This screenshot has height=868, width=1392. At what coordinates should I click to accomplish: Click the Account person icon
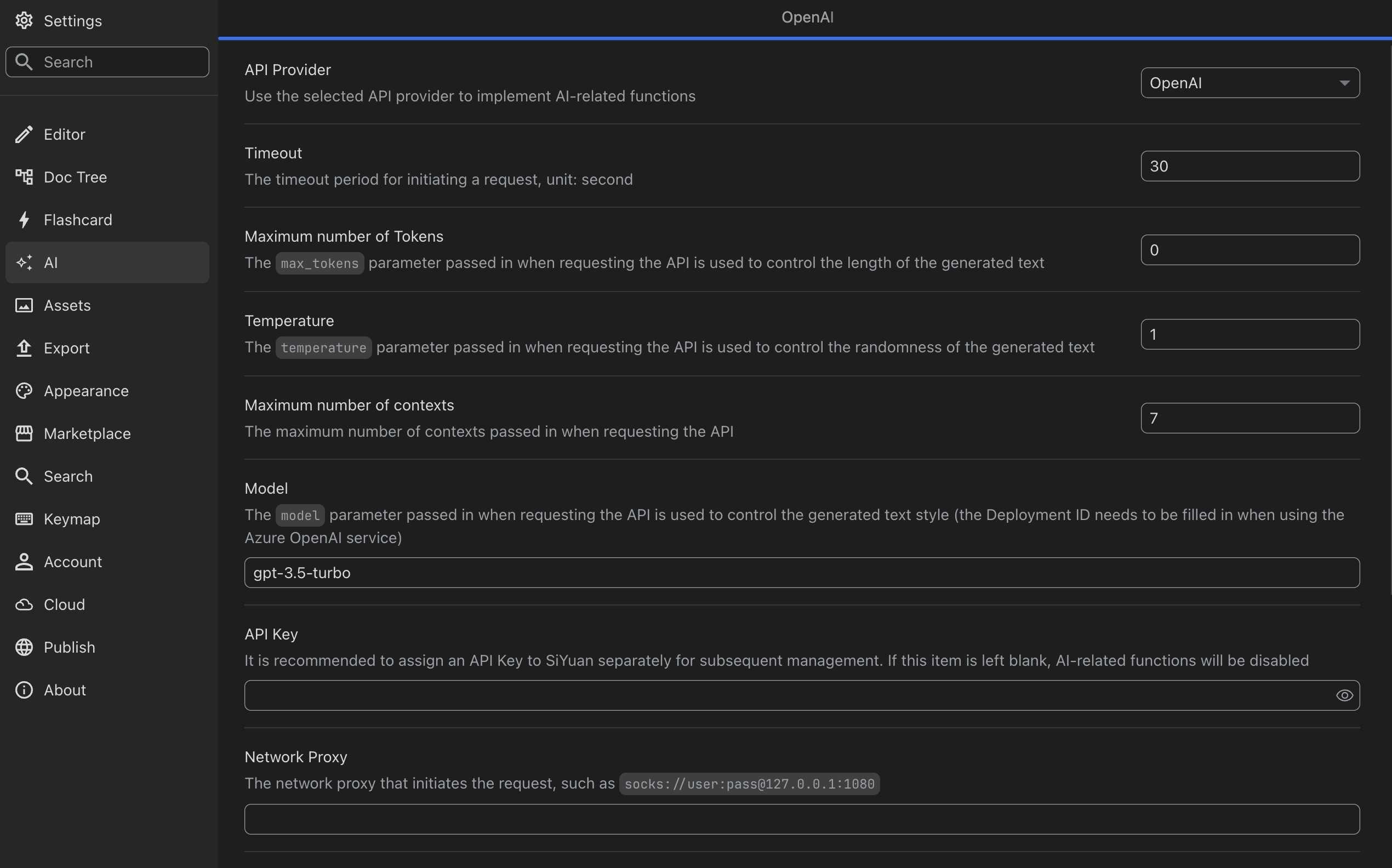click(24, 562)
